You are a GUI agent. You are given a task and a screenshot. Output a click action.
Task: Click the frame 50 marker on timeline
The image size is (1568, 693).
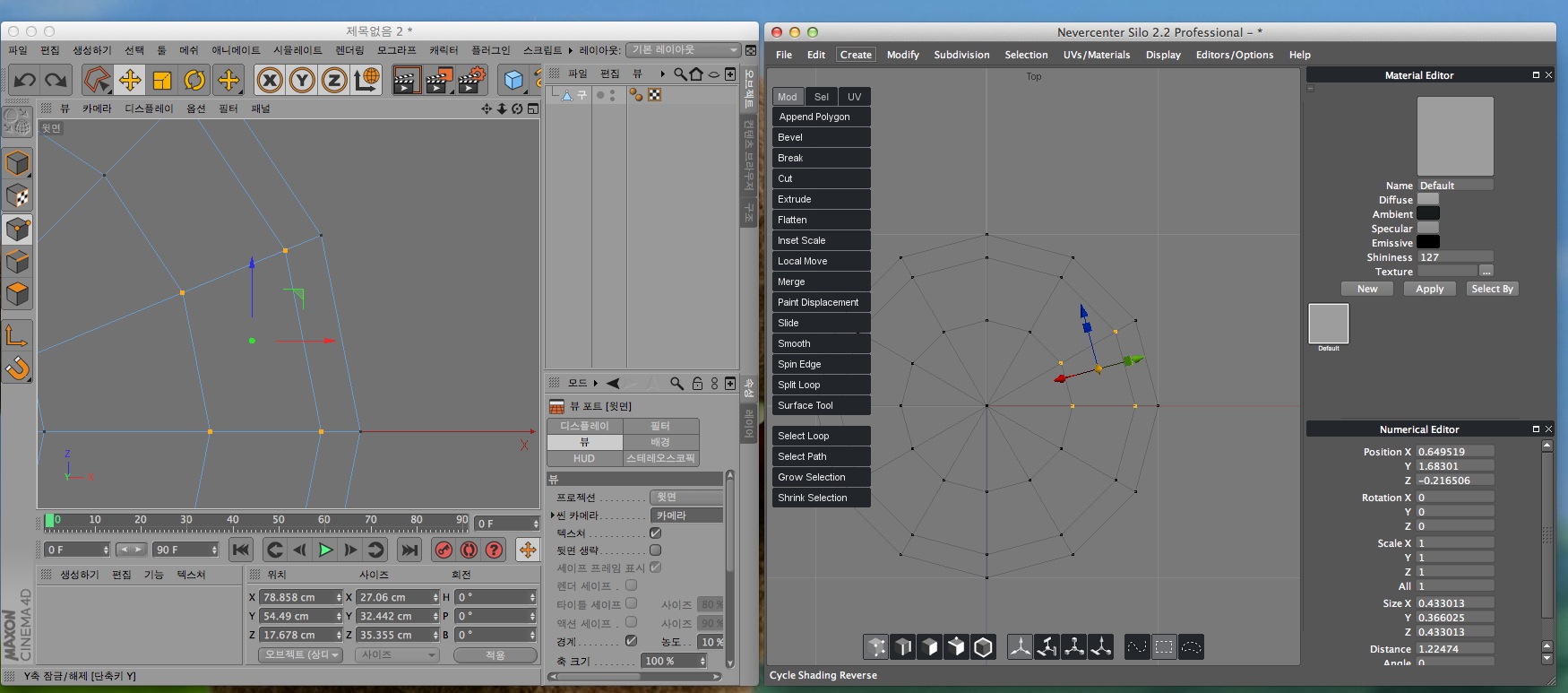279,520
